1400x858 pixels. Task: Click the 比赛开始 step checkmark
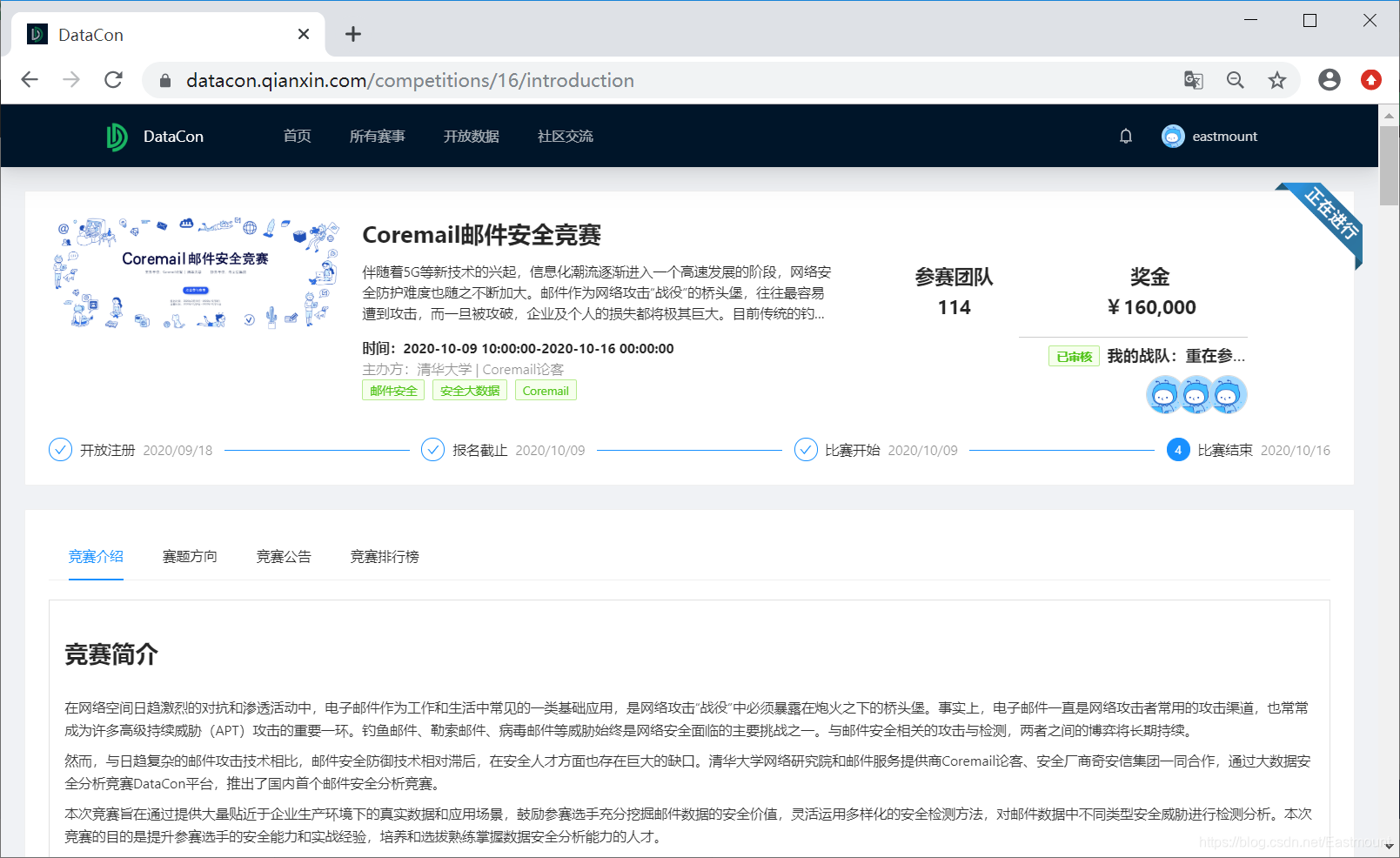(806, 450)
